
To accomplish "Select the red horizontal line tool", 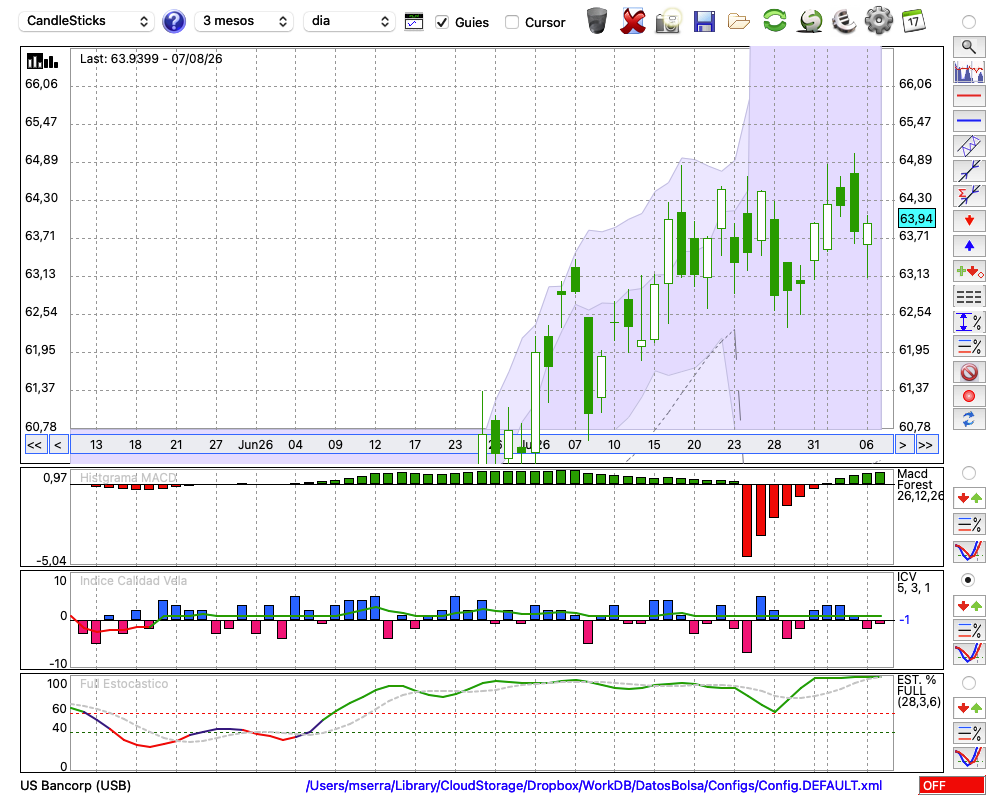I will (969, 96).
